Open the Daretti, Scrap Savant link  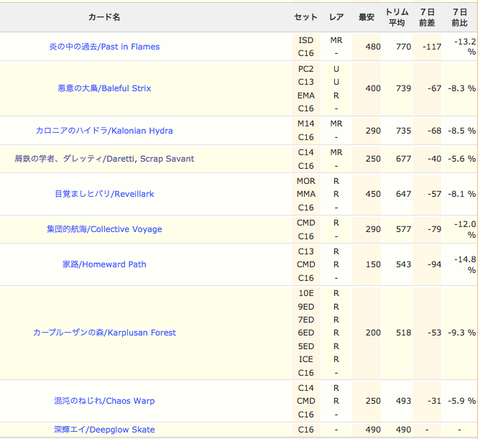coord(104,159)
